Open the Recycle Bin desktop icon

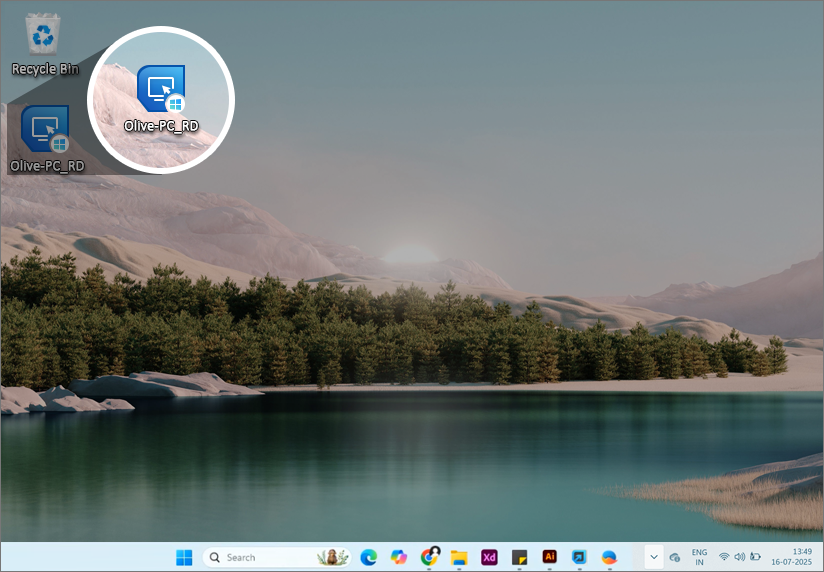pos(43,37)
